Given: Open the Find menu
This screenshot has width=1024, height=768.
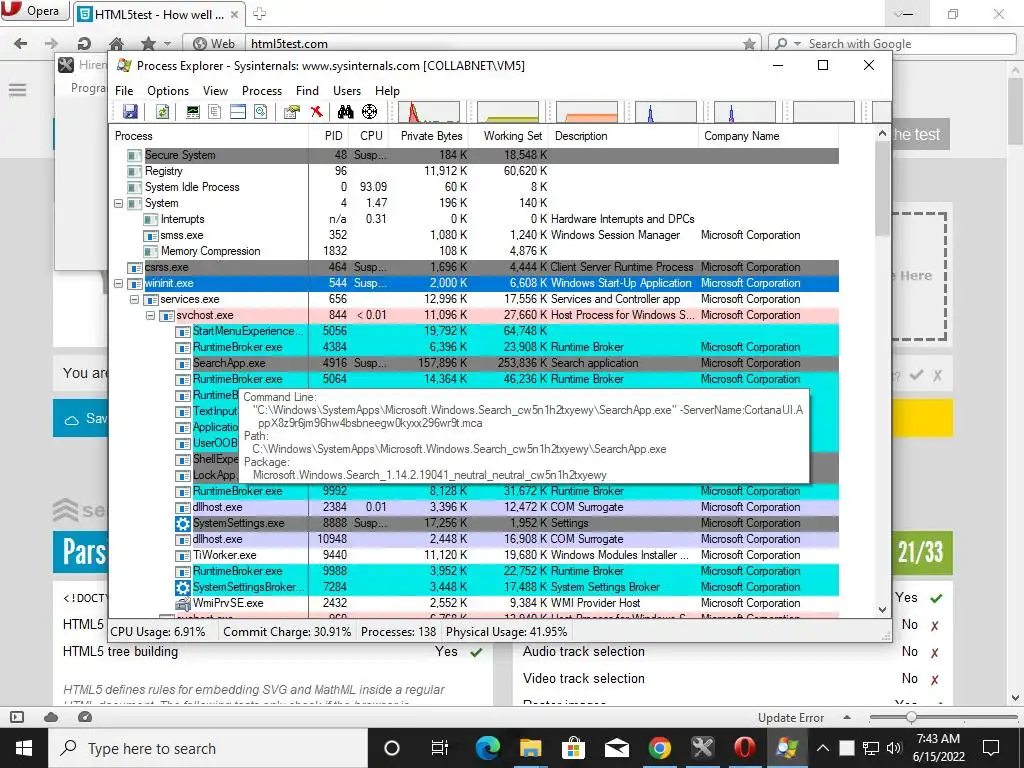Looking at the screenshot, I should click(x=307, y=91).
